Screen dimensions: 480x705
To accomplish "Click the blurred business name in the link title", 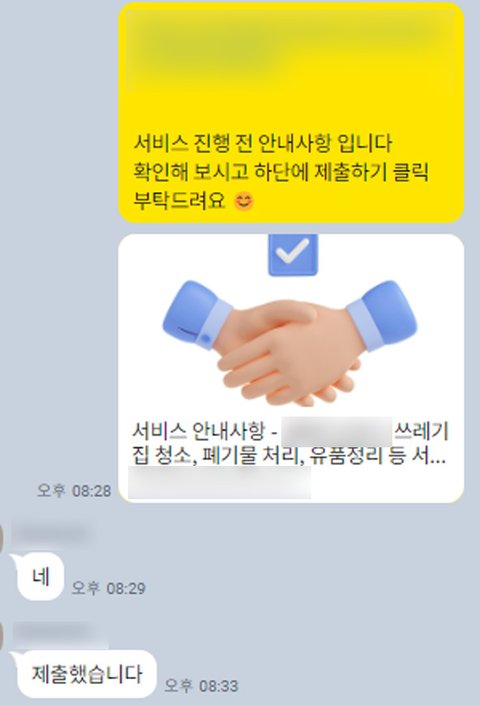I will point(337,432).
